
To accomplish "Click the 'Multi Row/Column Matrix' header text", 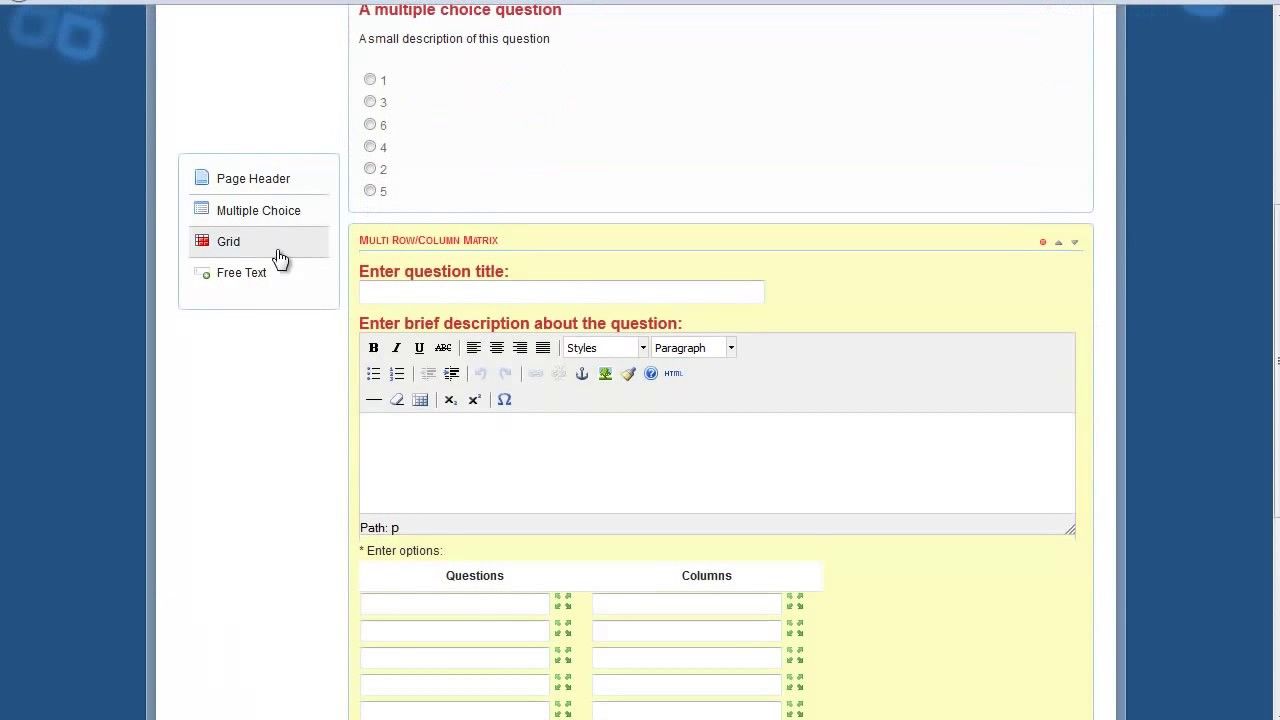I will [x=428, y=240].
